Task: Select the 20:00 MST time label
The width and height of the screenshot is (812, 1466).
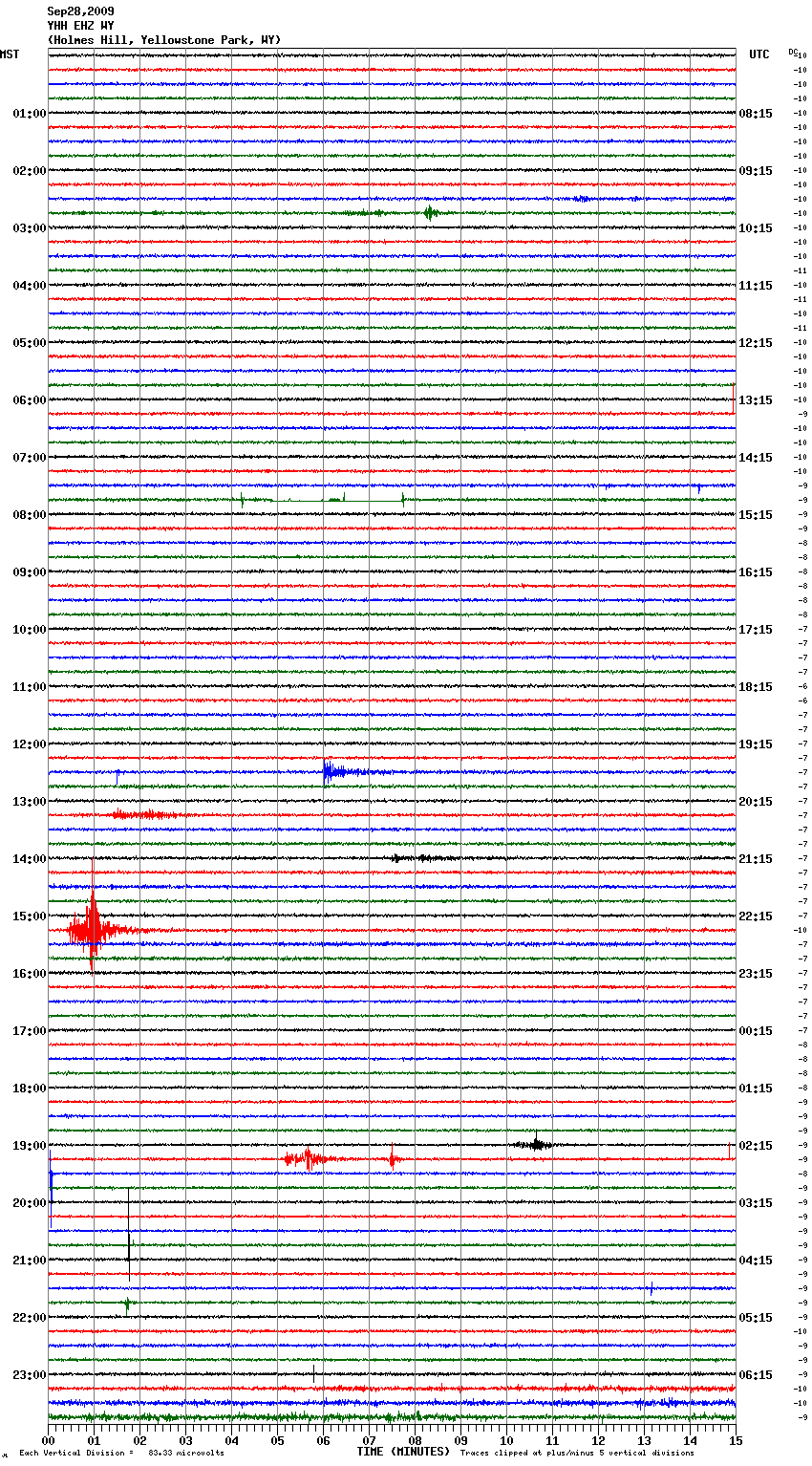Action: (30, 1203)
